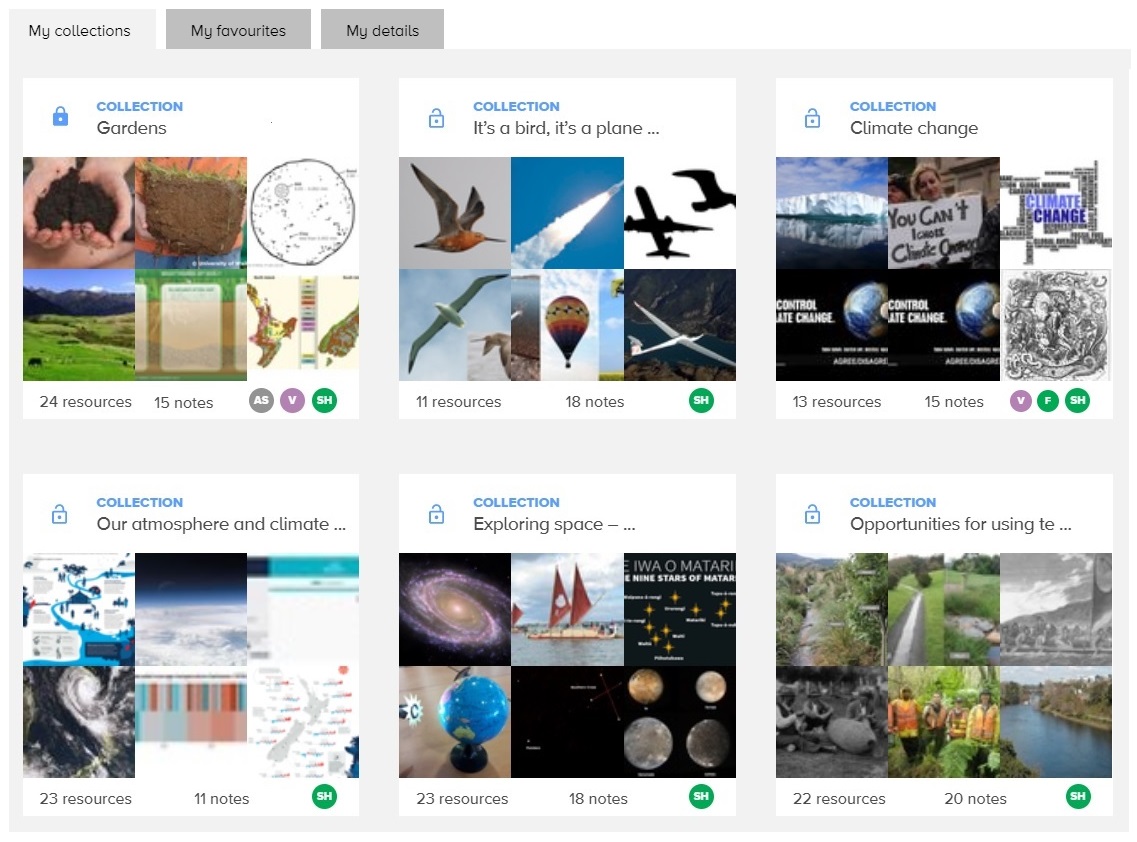Click the SH avatar on Exploring space collection

click(701, 796)
